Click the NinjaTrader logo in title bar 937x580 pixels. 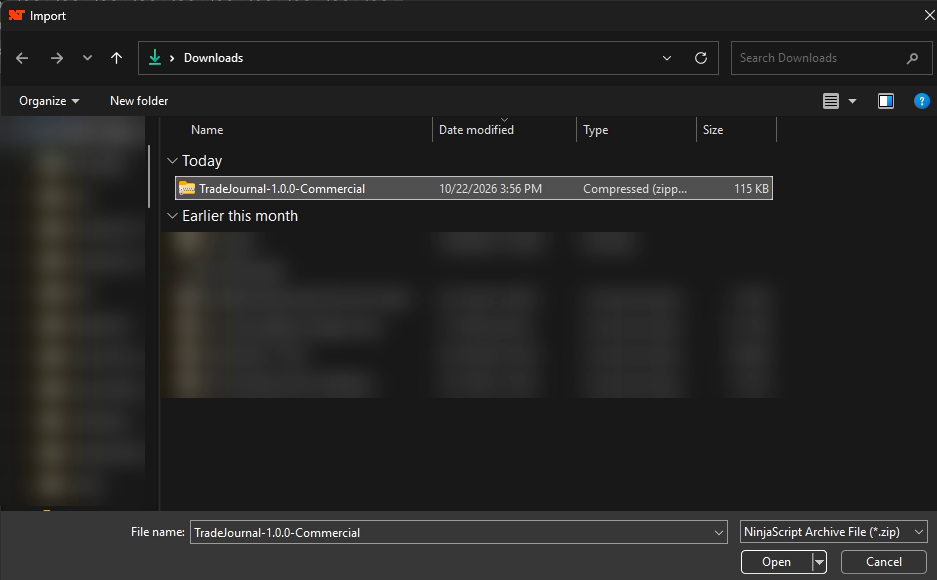click(16, 15)
